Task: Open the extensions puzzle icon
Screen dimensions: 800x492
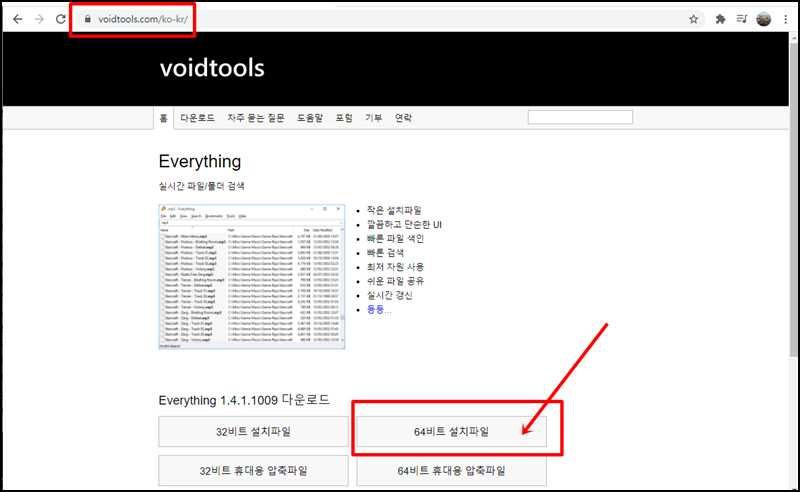Action: [x=720, y=19]
